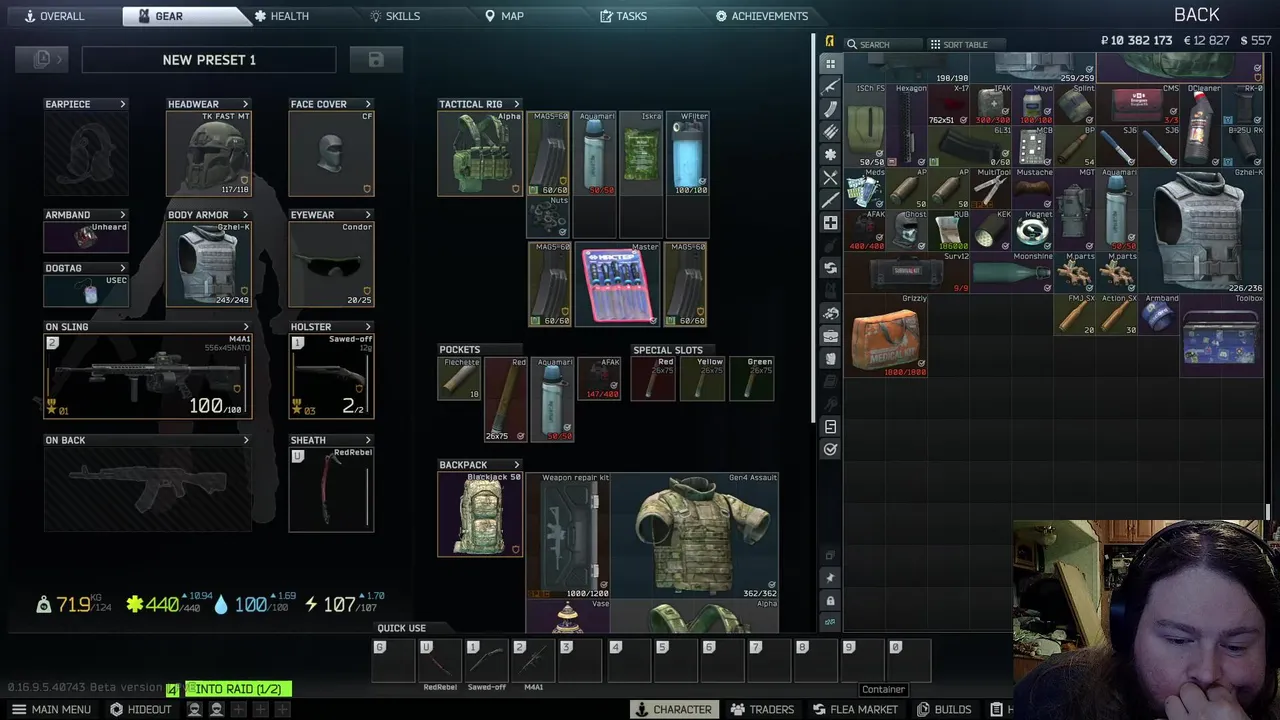Select the TK FAST MT helmet
1280x720 pixels.
(209, 153)
